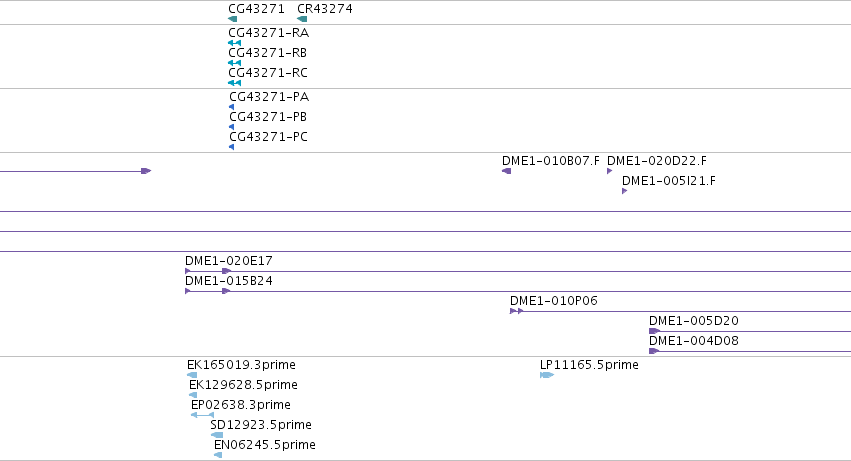This screenshot has width=851, height=461.
Task: Click the DME1-005D20 start glyph
Action: [x=655, y=331]
